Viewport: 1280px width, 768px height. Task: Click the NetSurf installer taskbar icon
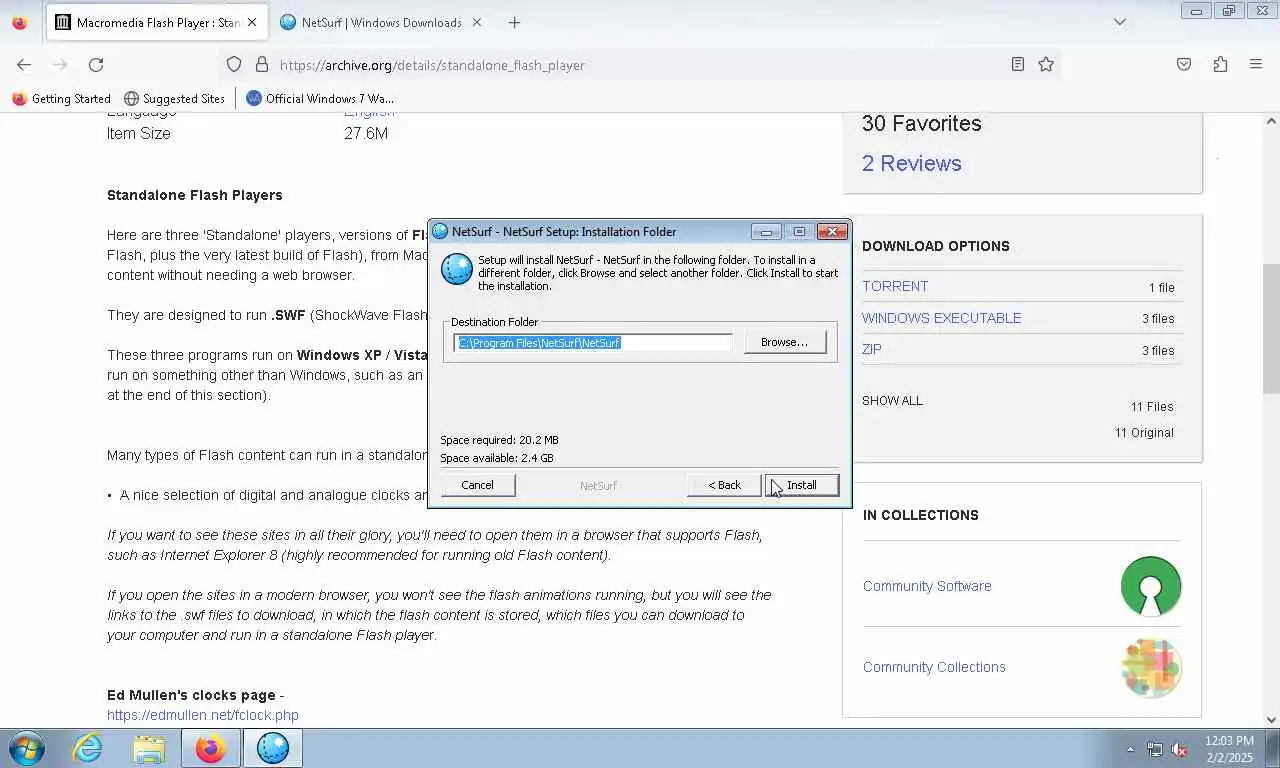(x=272, y=748)
